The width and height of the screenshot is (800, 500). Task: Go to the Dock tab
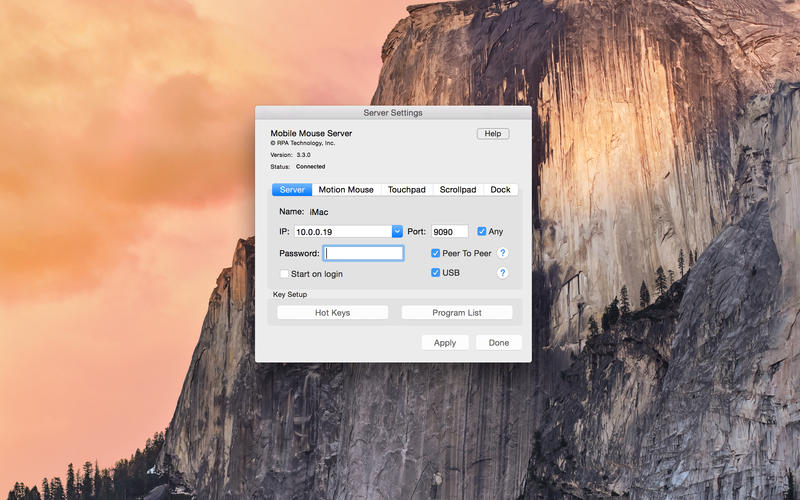point(500,190)
